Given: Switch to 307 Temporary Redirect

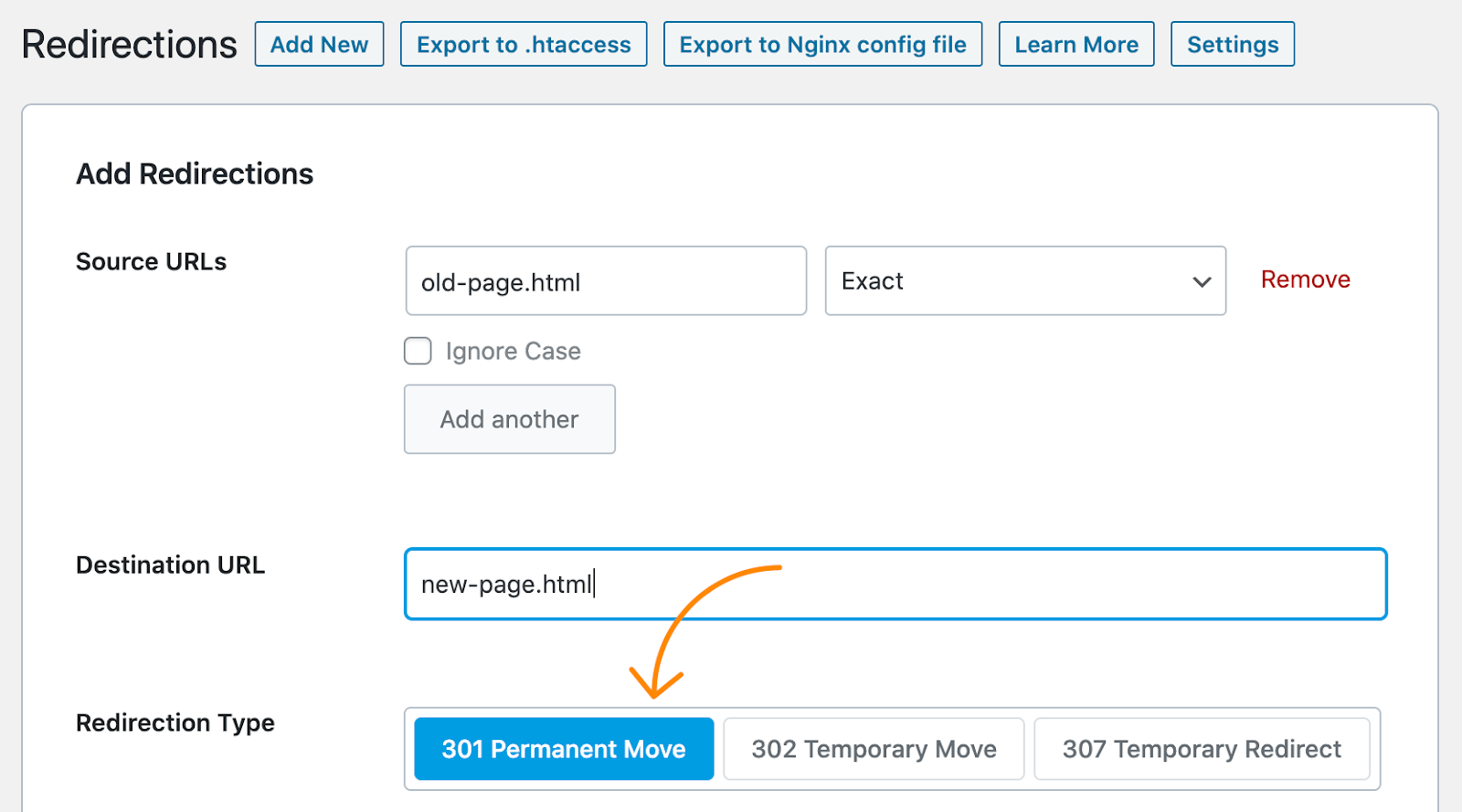Looking at the screenshot, I should [x=1202, y=749].
